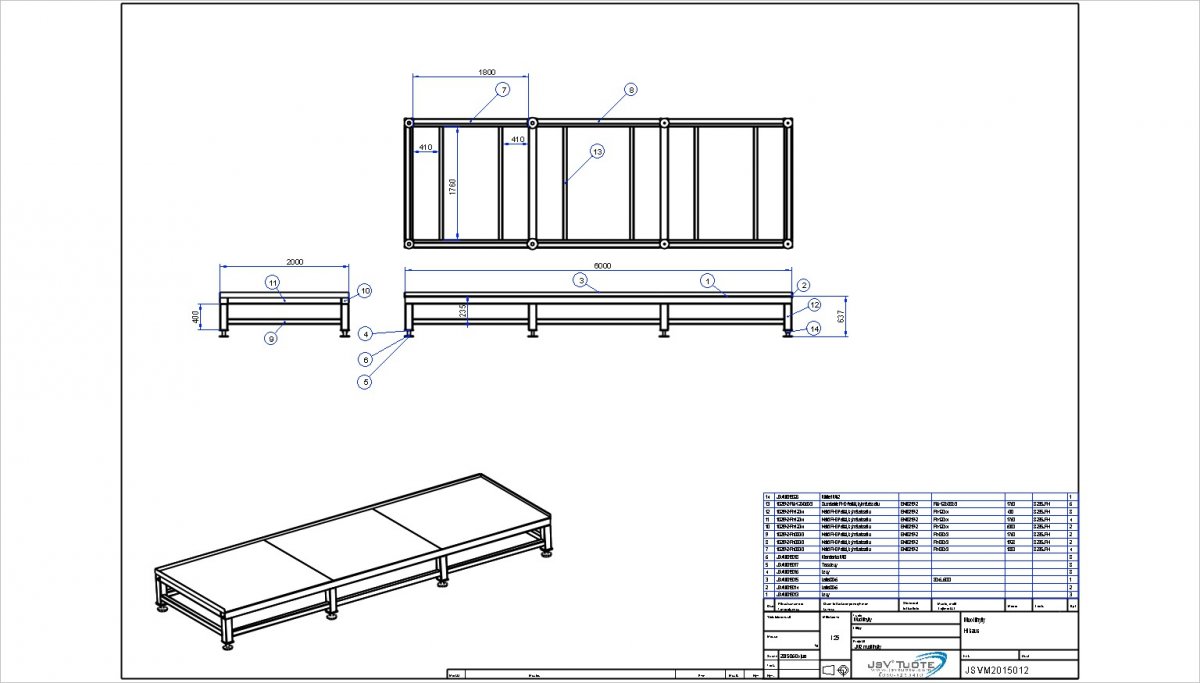Select balloon callout number 8

pyautogui.click(x=630, y=90)
